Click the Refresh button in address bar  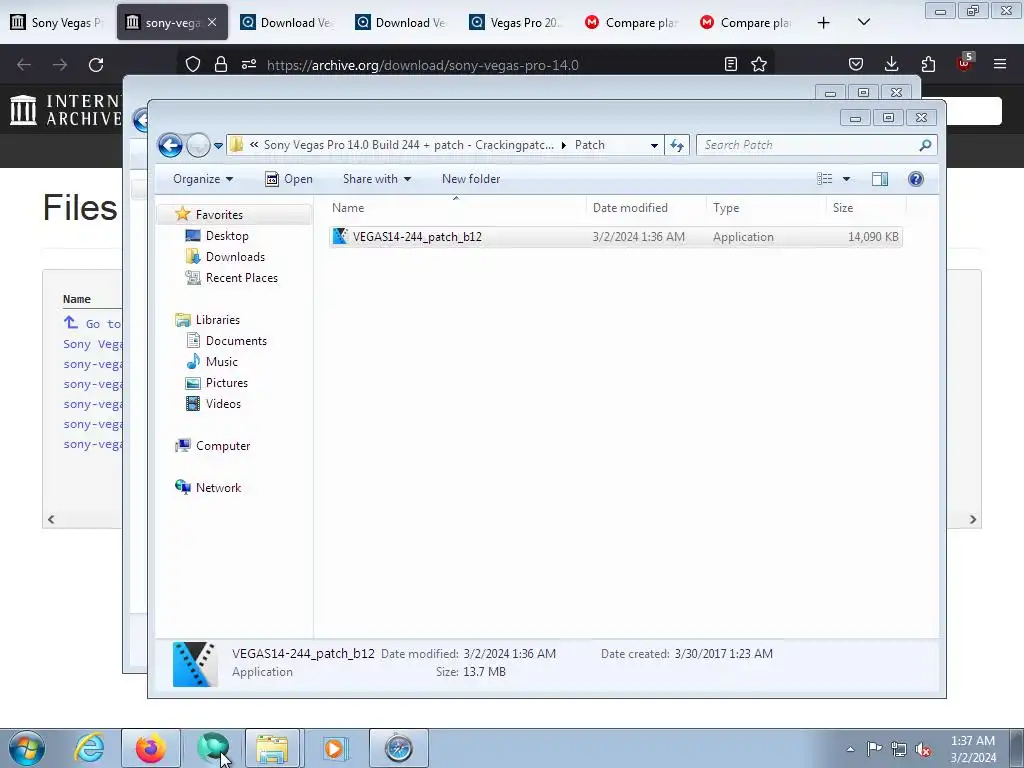tap(677, 146)
